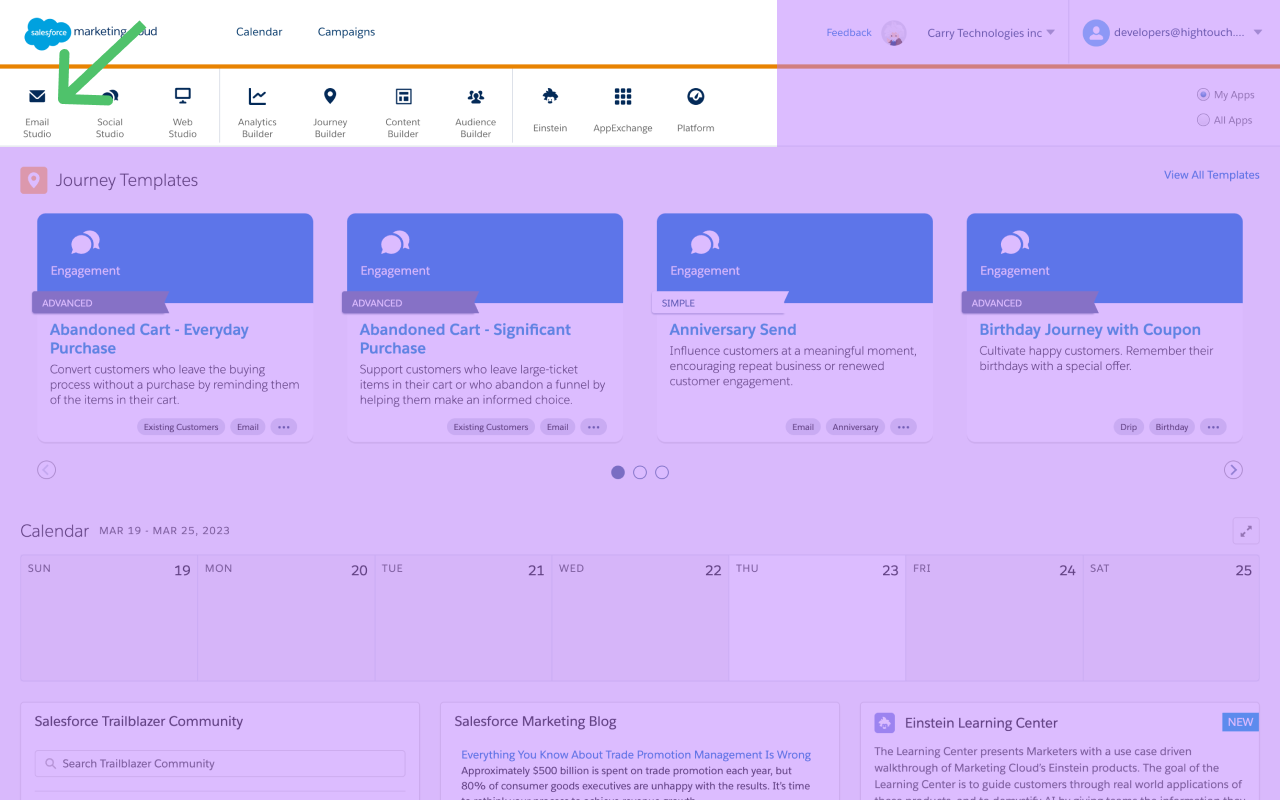The height and width of the screenshot is (801, 1280).
Task: Select second carousel page dot
Action: pyautogui.click(x=640, y=472)
